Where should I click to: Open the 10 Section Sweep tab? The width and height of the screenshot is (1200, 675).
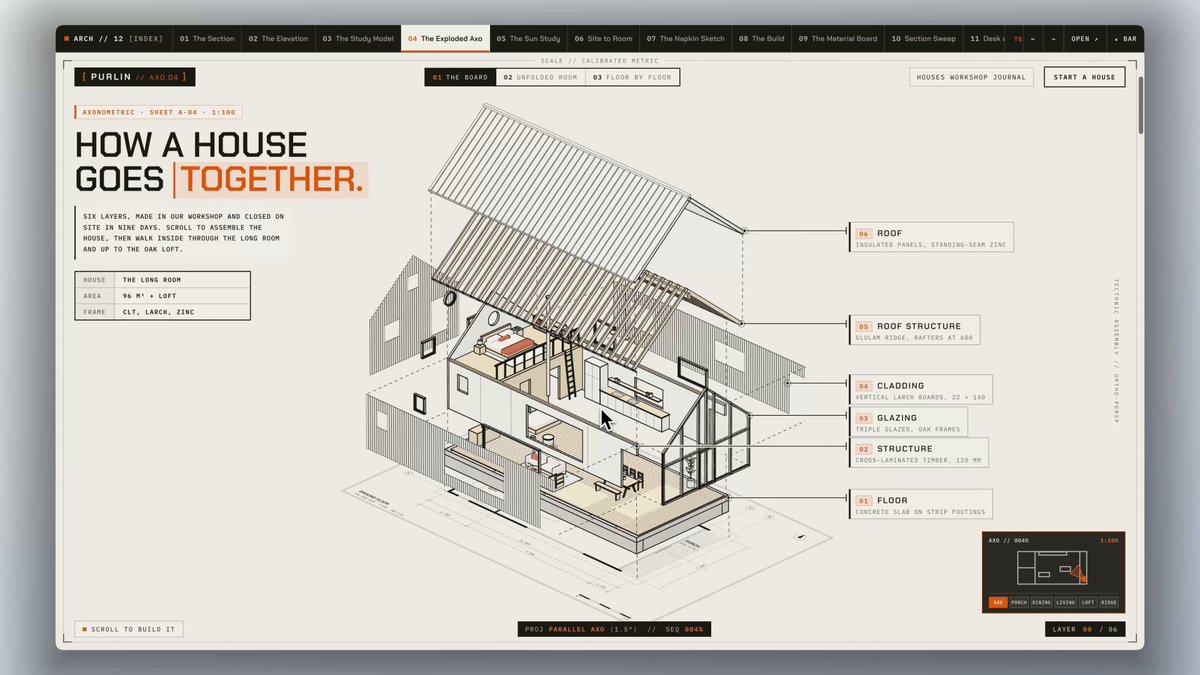point(924,39)
